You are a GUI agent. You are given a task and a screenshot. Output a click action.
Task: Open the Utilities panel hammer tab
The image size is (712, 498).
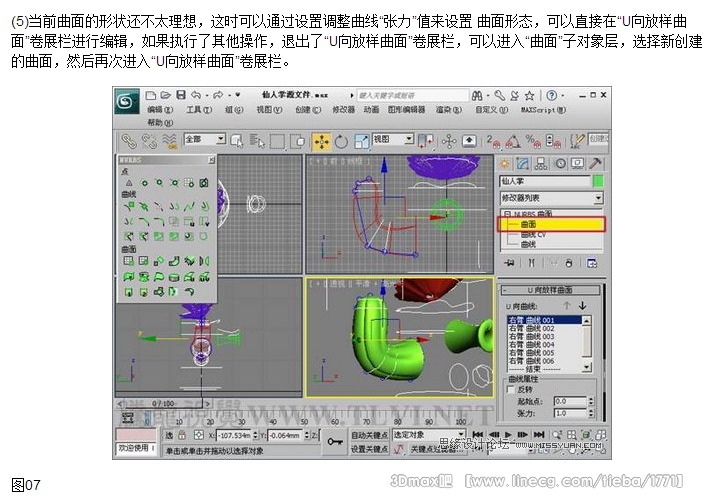(596, 164)
